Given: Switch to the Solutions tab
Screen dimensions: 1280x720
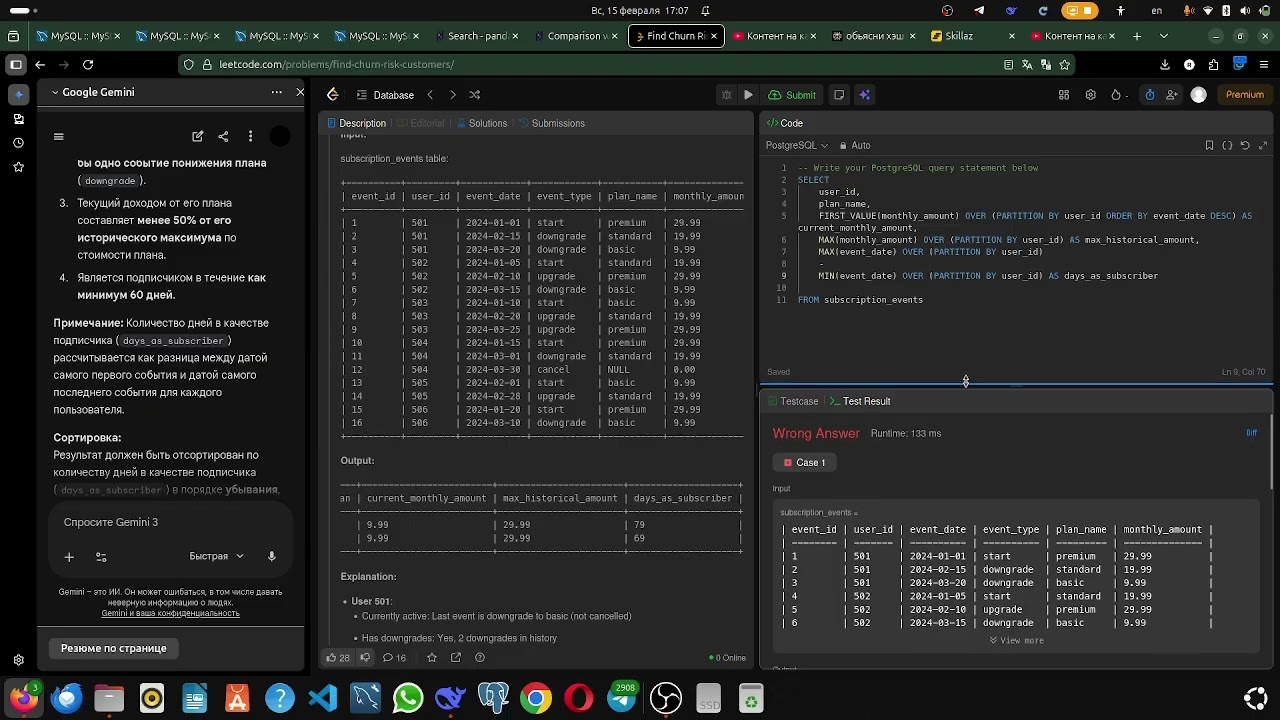Looking at the screenshot, I should [x=481, y=123].
